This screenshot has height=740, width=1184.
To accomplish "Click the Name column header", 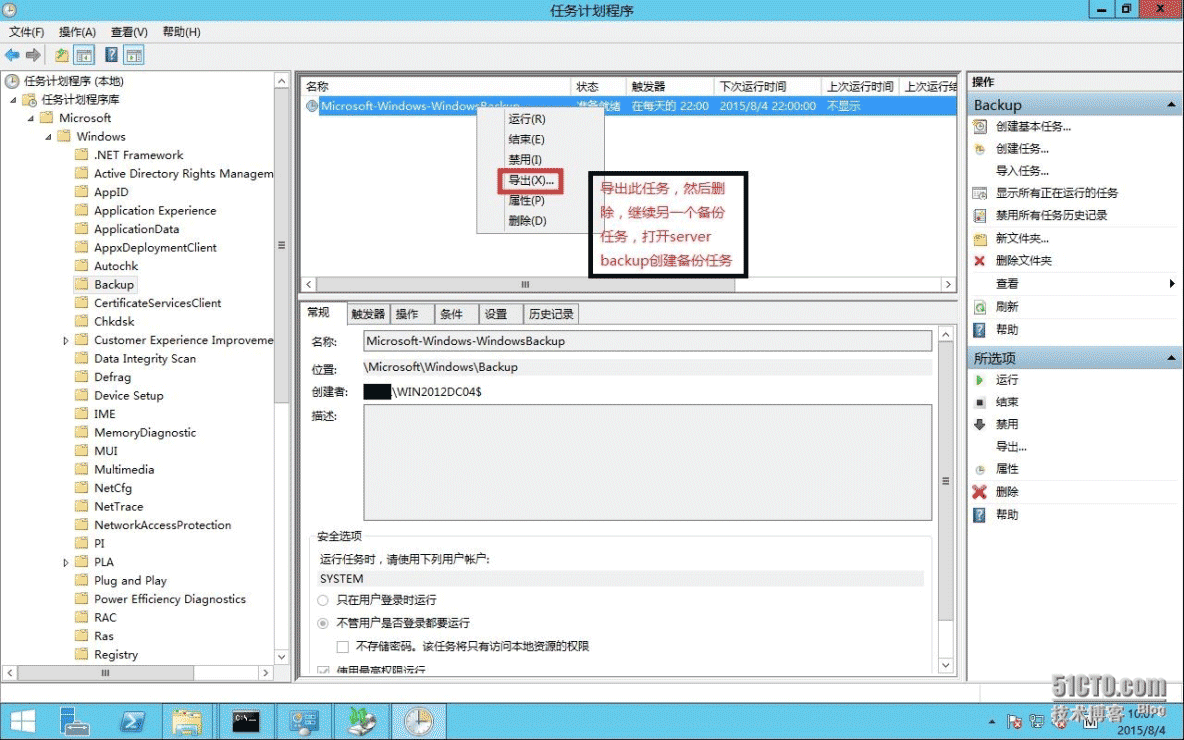I will [x=436, y=87].
